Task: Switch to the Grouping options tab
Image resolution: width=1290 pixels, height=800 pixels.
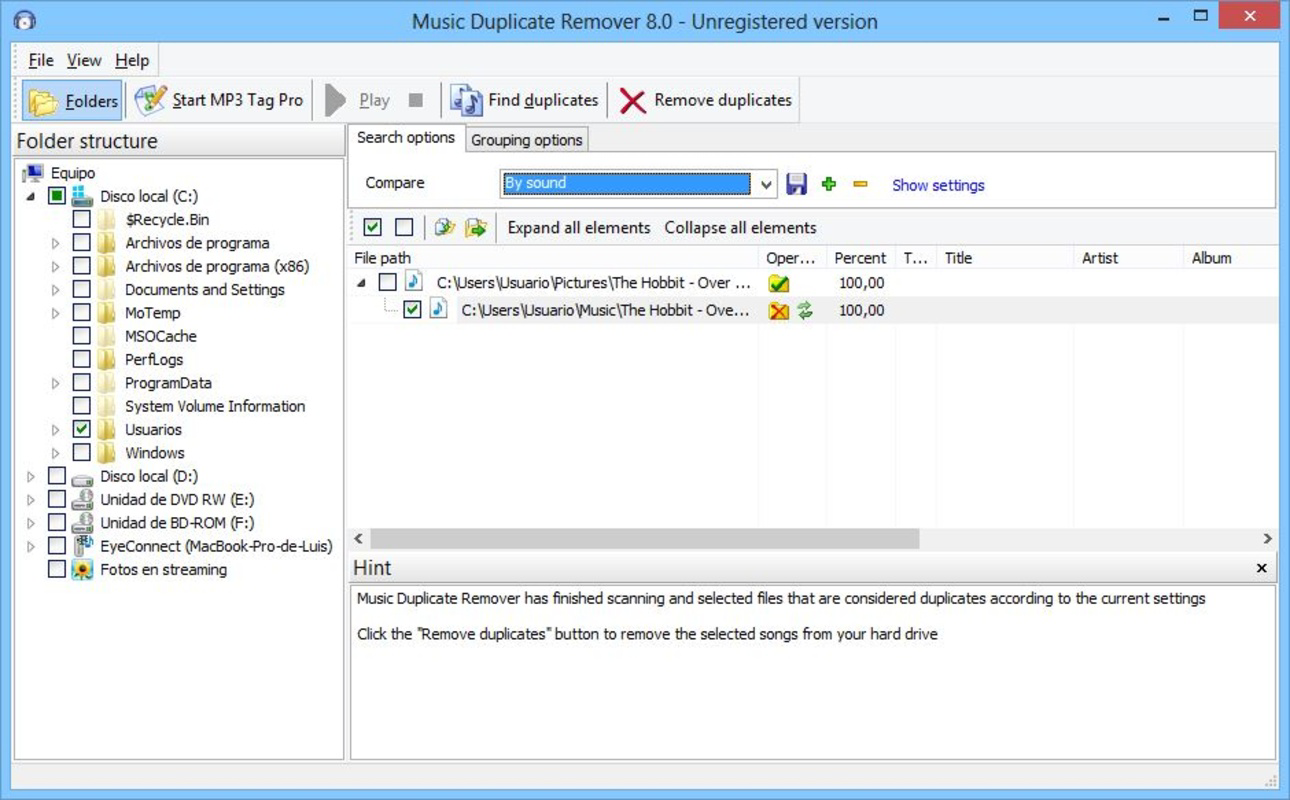Action: (x=527, y=140)
